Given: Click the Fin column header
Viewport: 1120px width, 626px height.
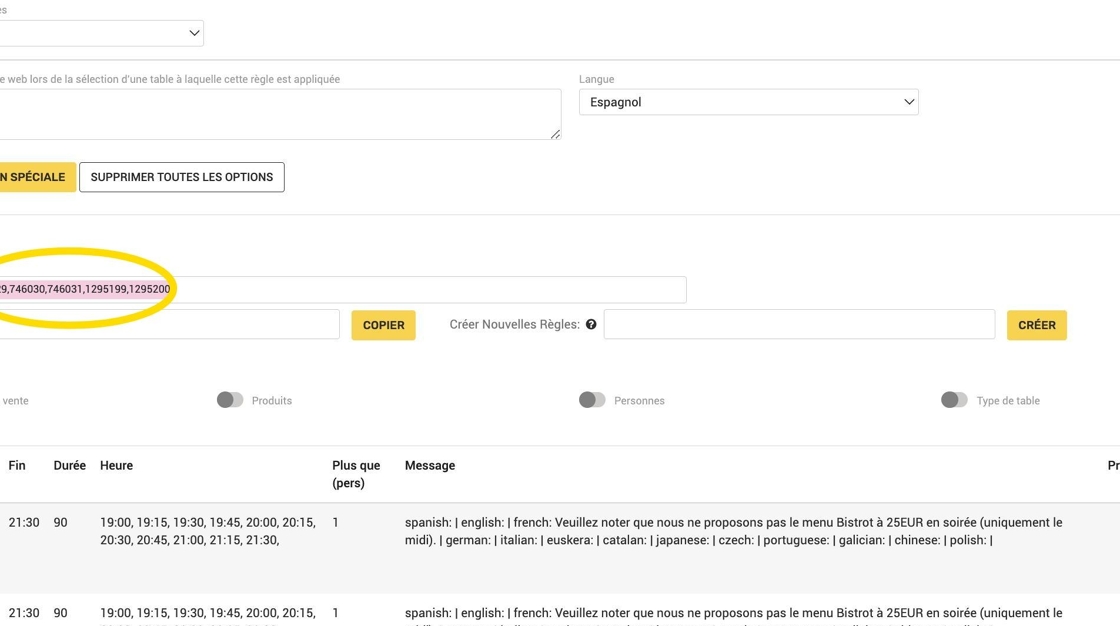Looking at the screenshot, I should pos(17,466).
